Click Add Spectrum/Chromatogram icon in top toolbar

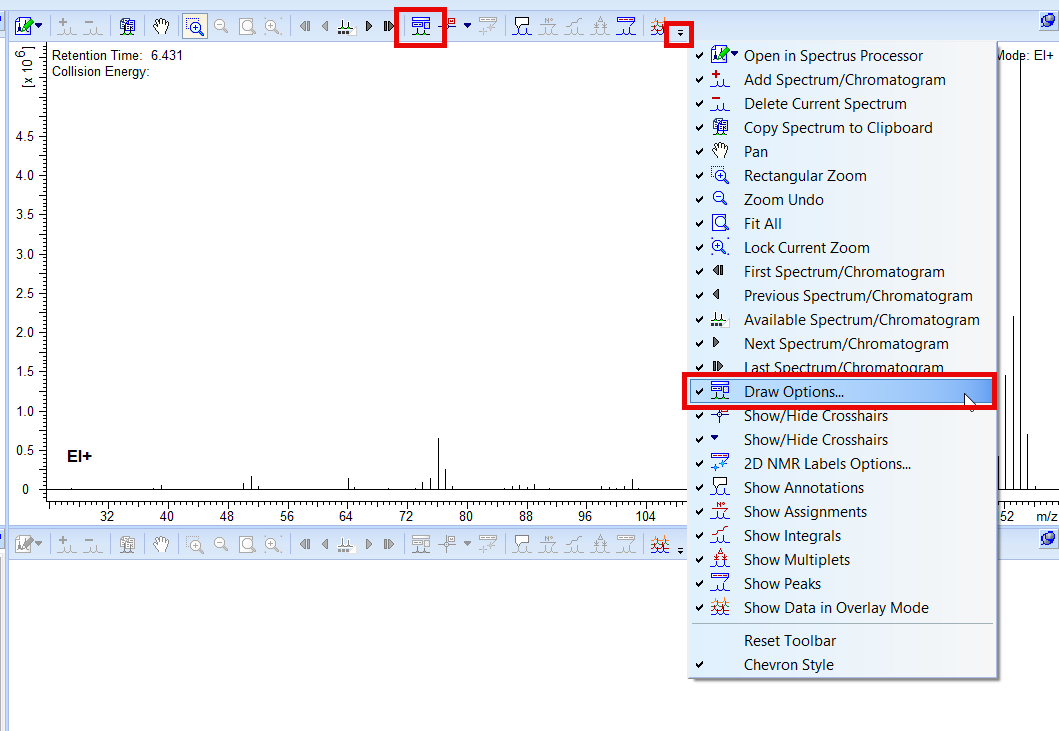pyautogui.click(x=66, y=27)
